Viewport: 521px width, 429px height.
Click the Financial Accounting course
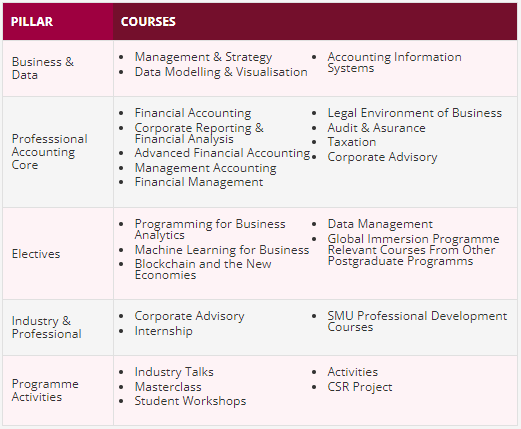pyautogui.click(x=193, y=113)
